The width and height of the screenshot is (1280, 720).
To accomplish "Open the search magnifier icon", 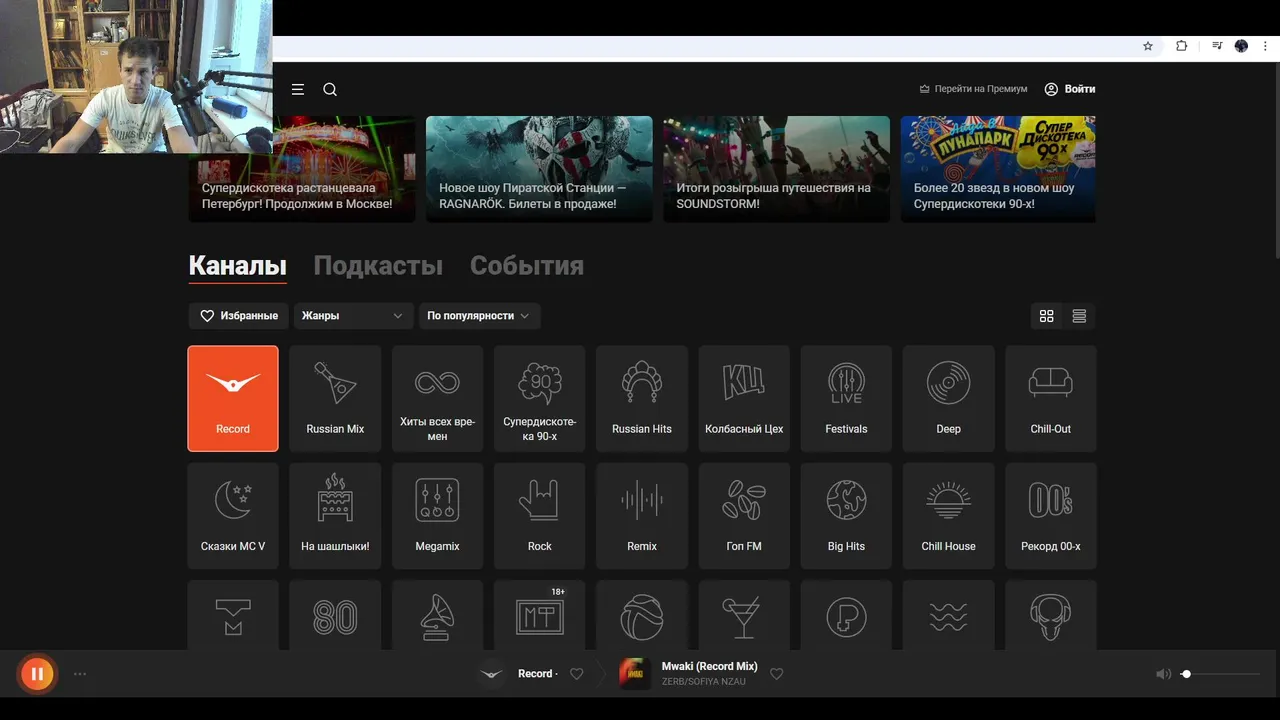I will pos(330,89).
